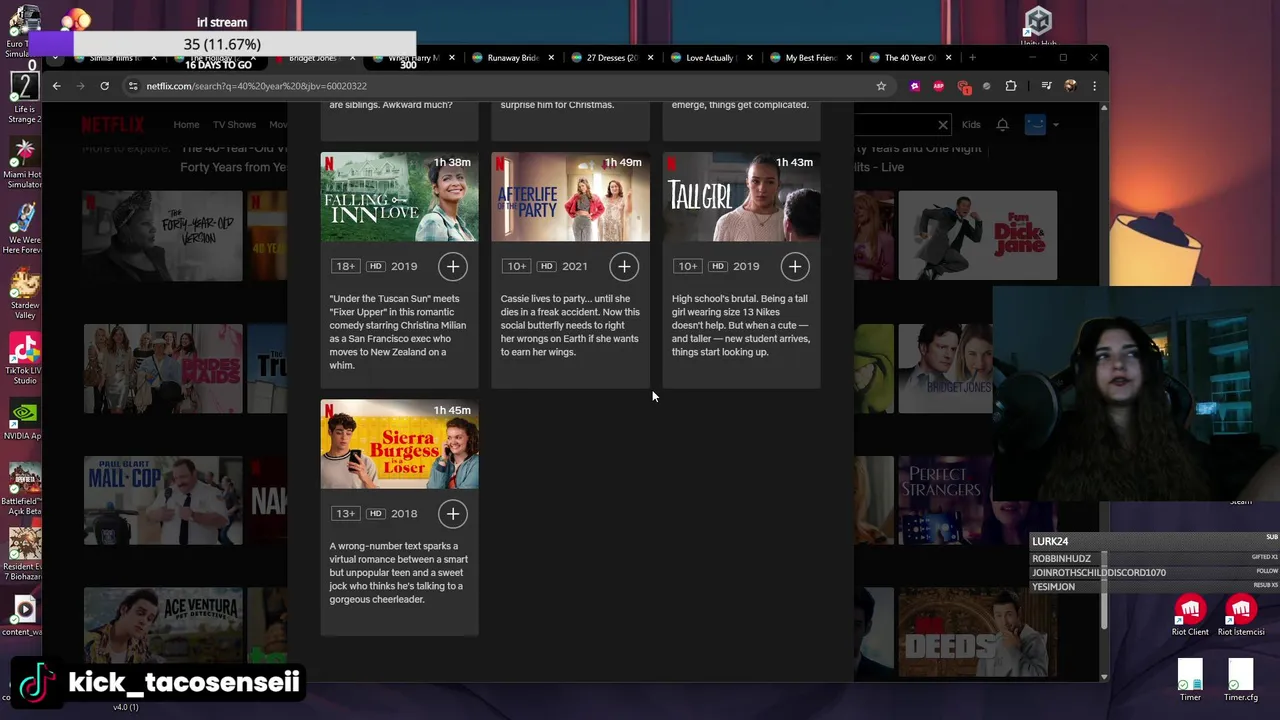Screen dimensions: 1280x720
Task: Open Riot Client desktop shortcut
Action: [1190, 616]
